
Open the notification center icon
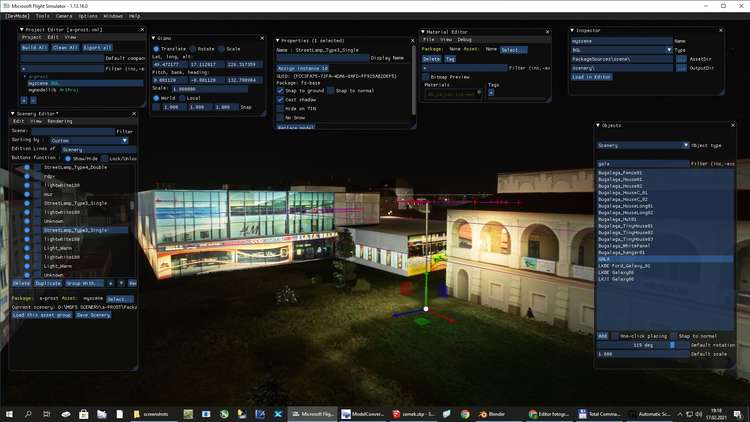pos(738,414)
